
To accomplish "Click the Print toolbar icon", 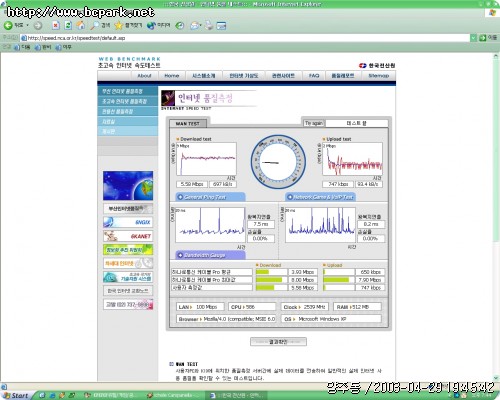I will point(209,25).
